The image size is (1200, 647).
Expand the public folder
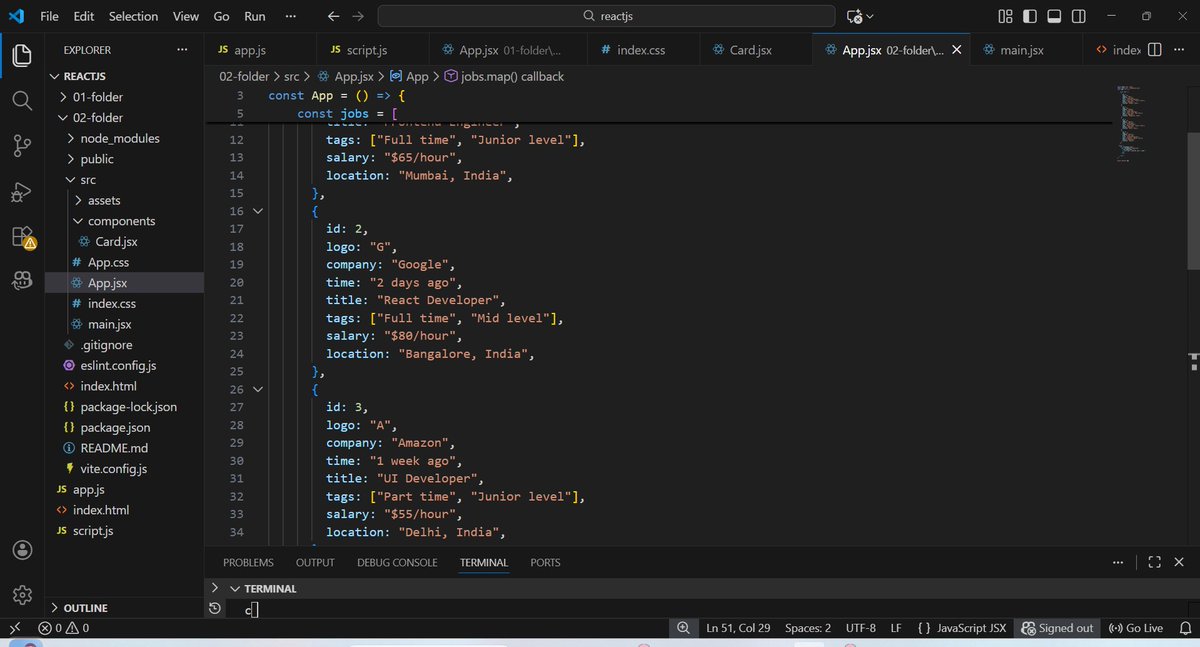[72, 159]
